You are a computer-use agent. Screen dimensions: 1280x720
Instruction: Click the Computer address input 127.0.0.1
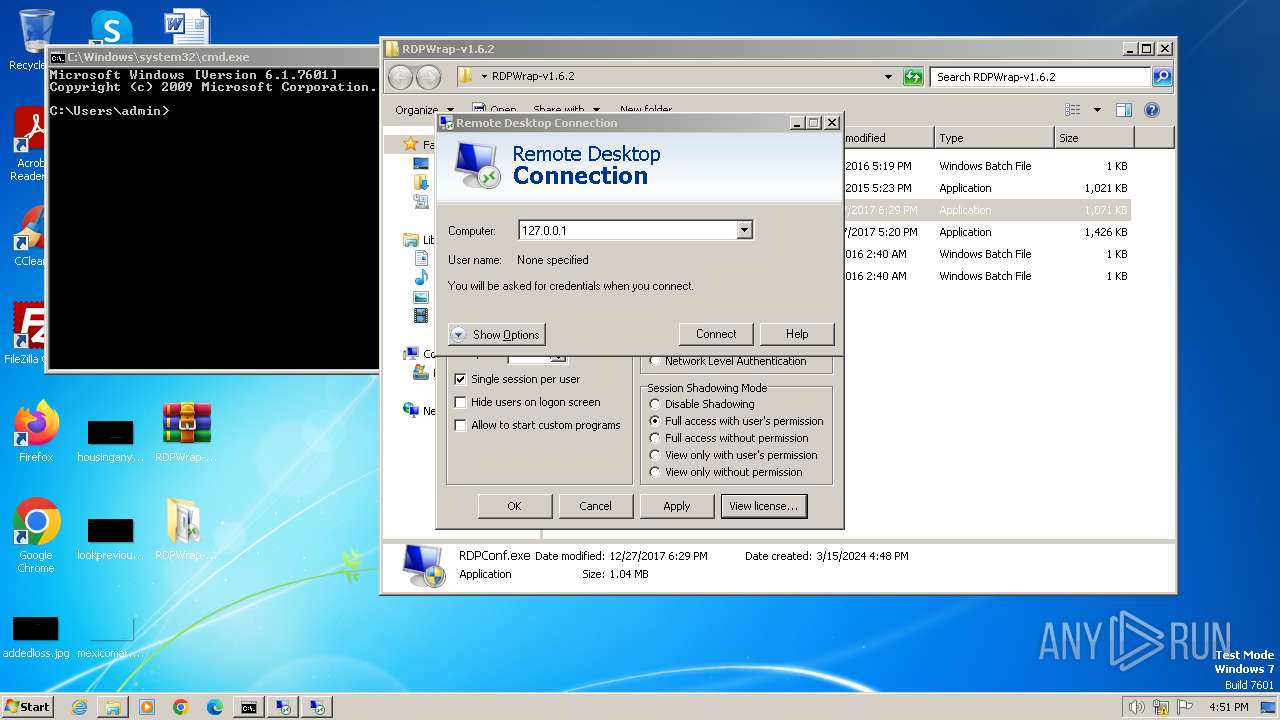click(627, 230)
